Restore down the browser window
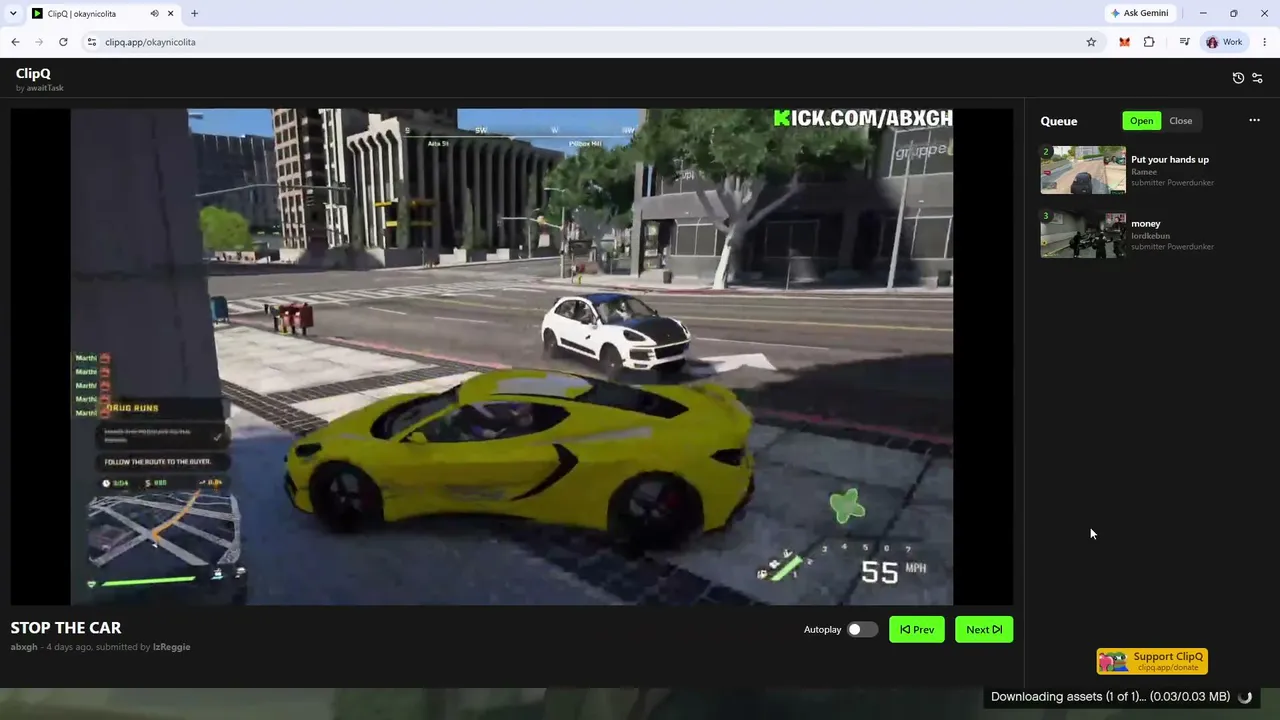The image size is (1280, 720). 1234,14
